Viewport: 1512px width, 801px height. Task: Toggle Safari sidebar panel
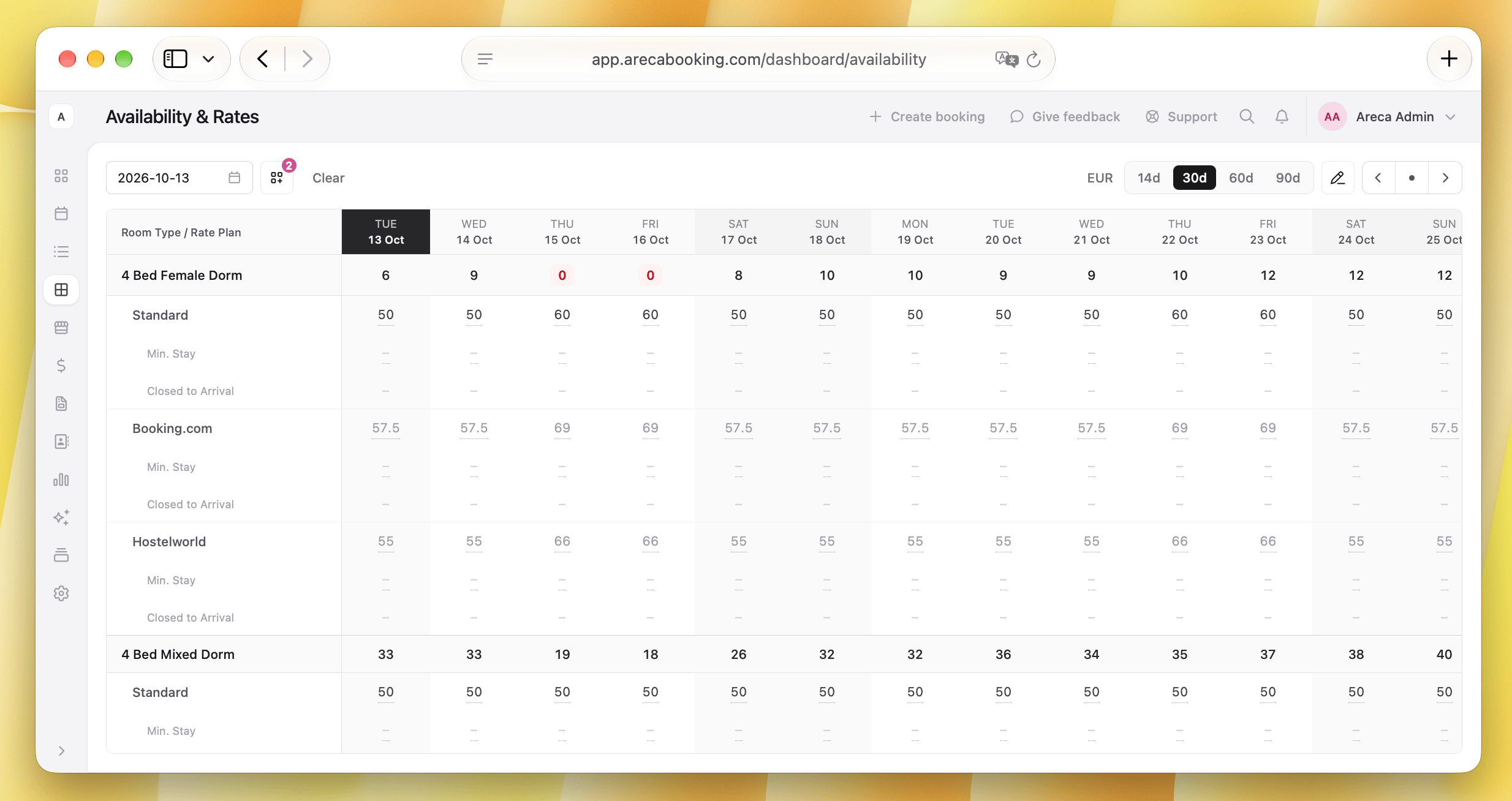[x=175, y=59]
